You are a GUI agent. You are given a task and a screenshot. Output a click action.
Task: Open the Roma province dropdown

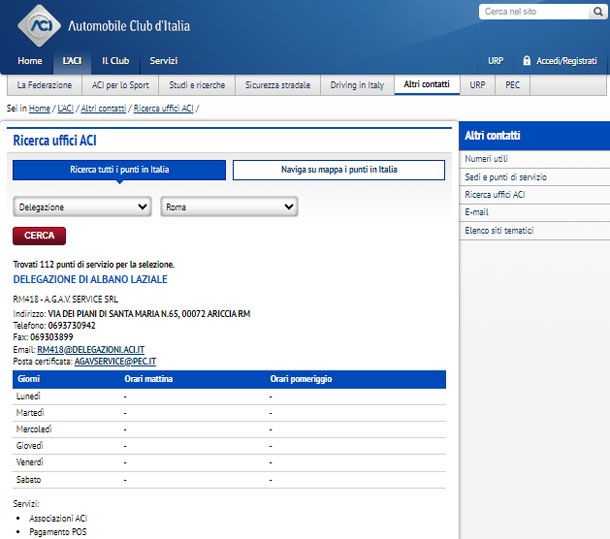click(229, 207)
